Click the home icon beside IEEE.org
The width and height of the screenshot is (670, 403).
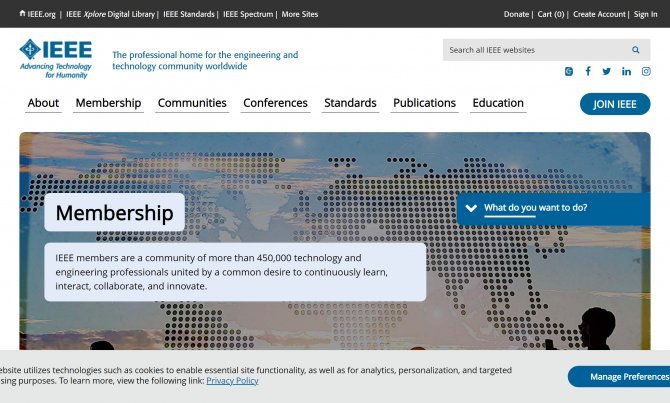[22, 13]
